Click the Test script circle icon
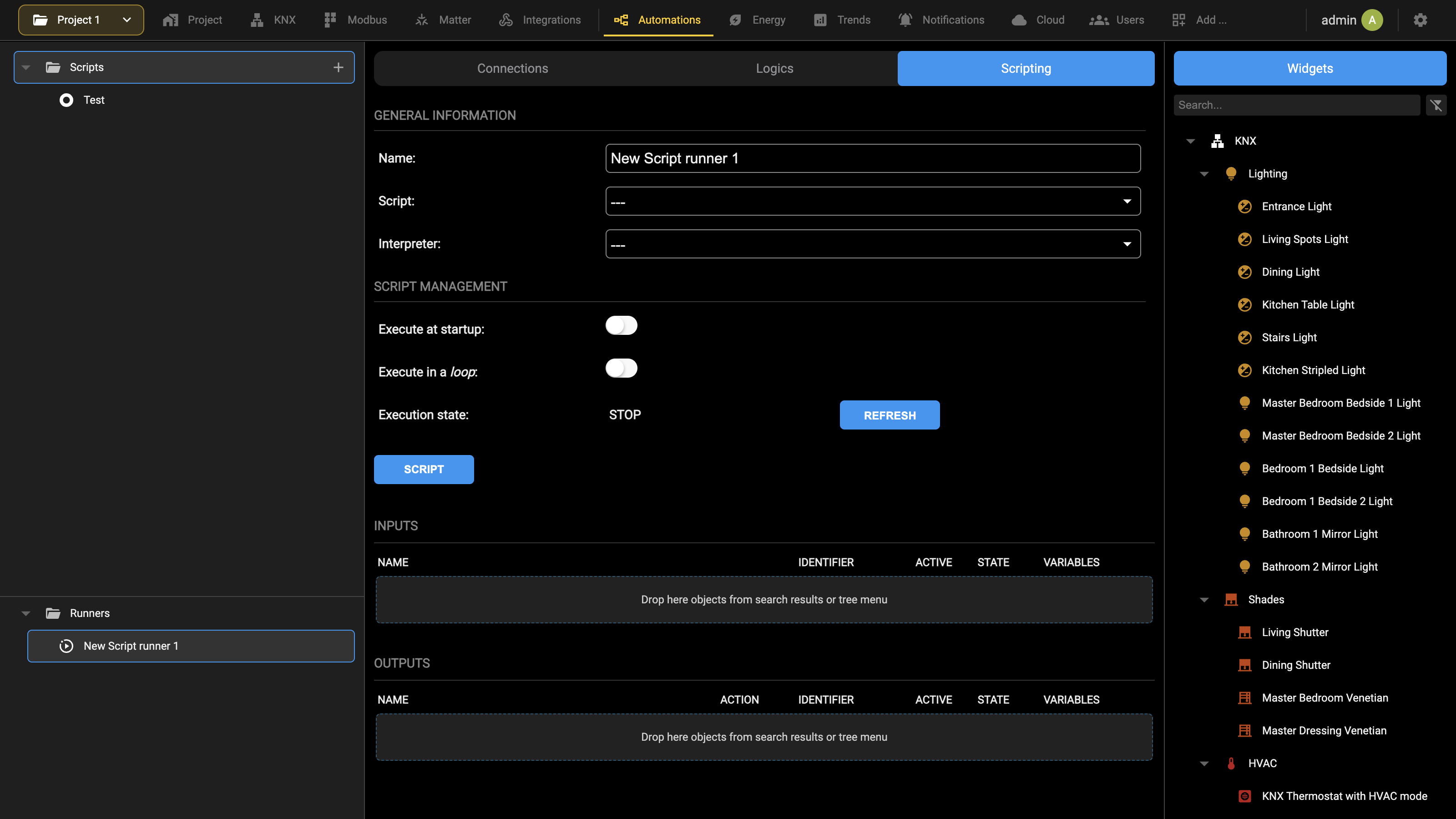Viewport: 1456px width, 819px height. pyautogui.click(x=66, y=100)
